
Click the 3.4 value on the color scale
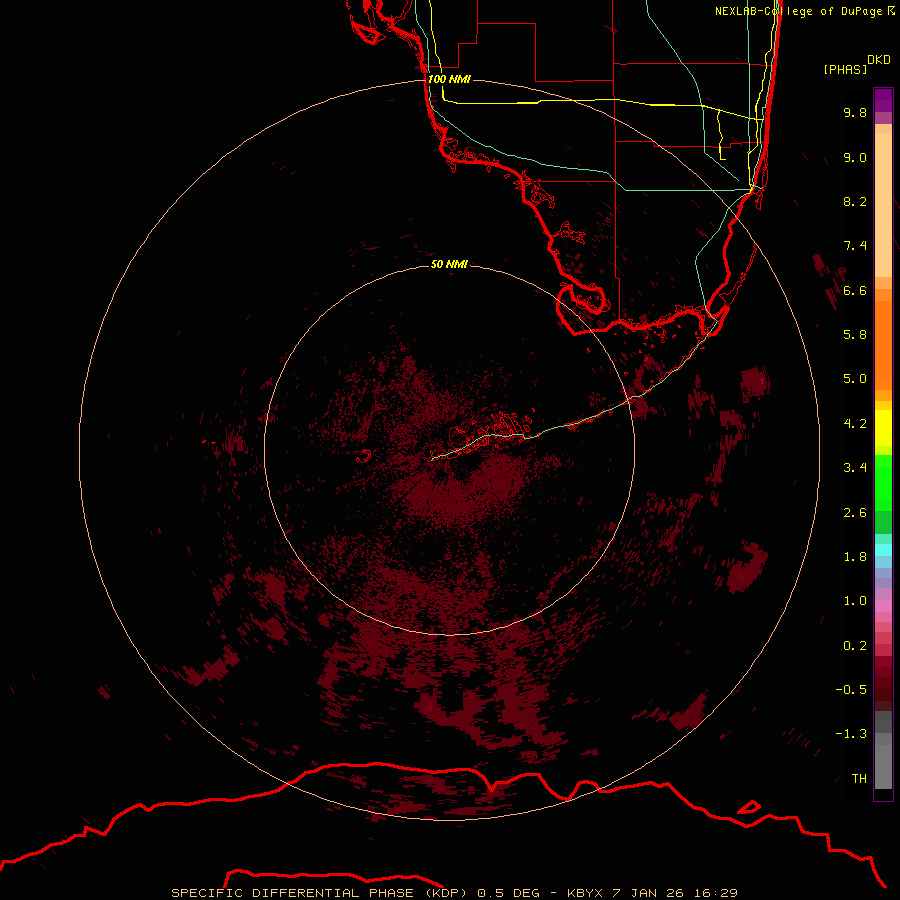(x=855, y=468)
